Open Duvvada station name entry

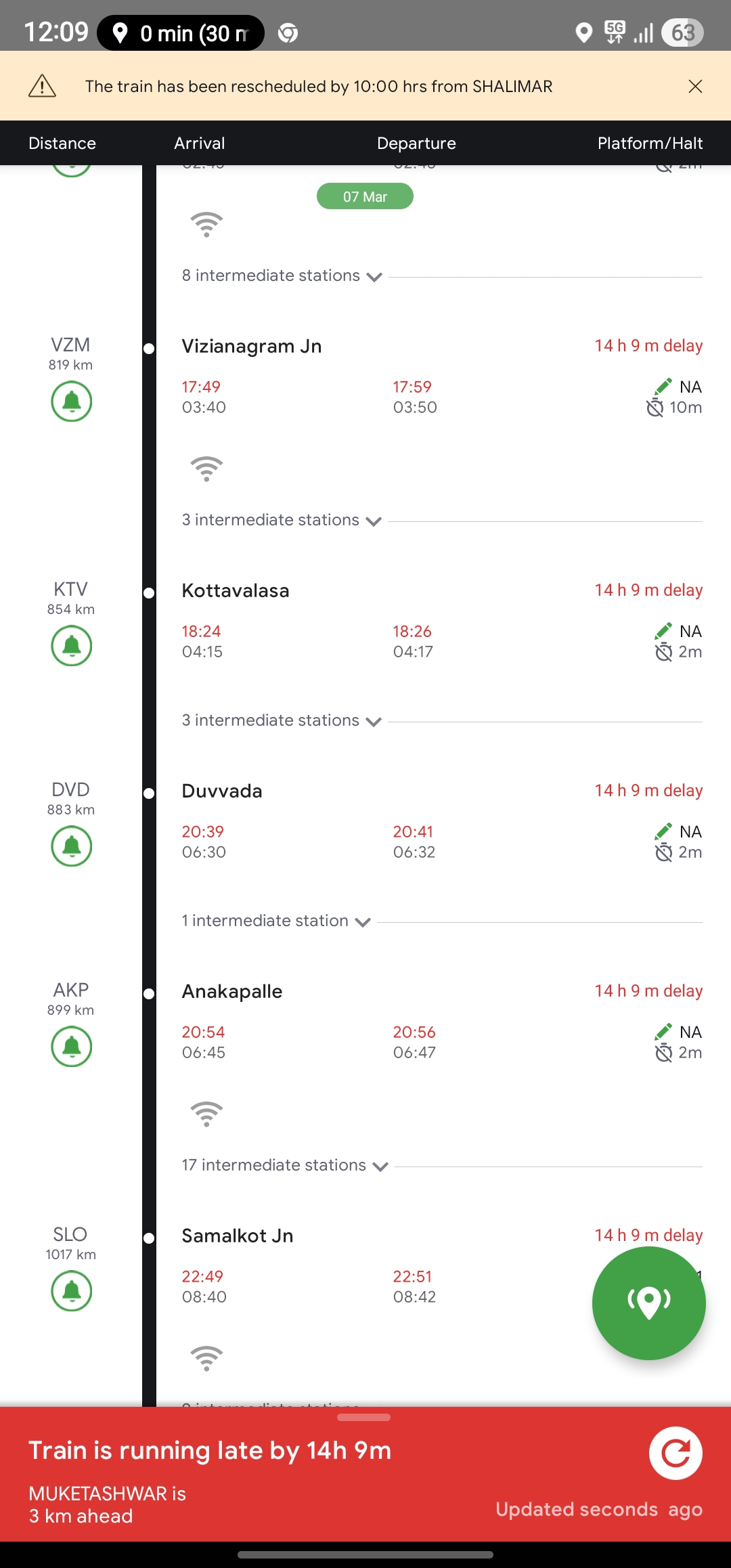tap(222, 791)
